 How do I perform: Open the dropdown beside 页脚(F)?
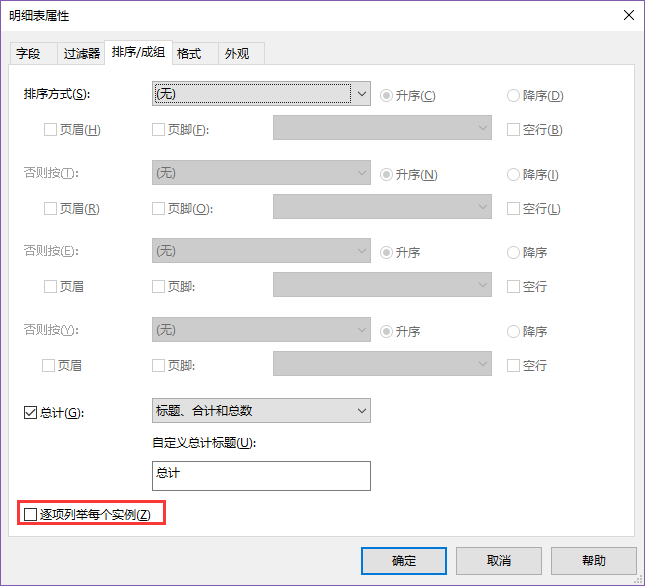(382, 128)
